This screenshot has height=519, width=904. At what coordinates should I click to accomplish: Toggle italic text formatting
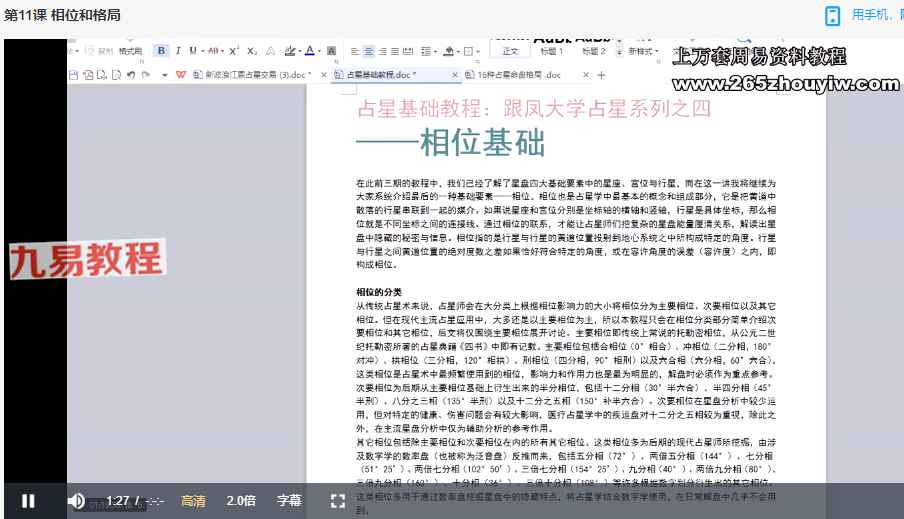tap(178, 51)
